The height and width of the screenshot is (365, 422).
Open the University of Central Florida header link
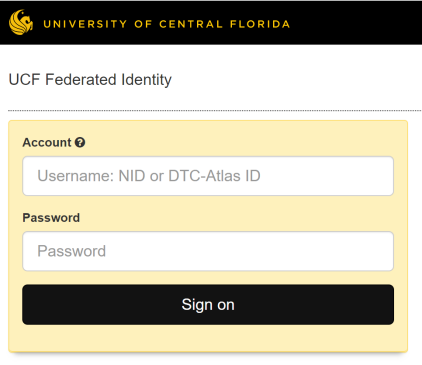166,24
